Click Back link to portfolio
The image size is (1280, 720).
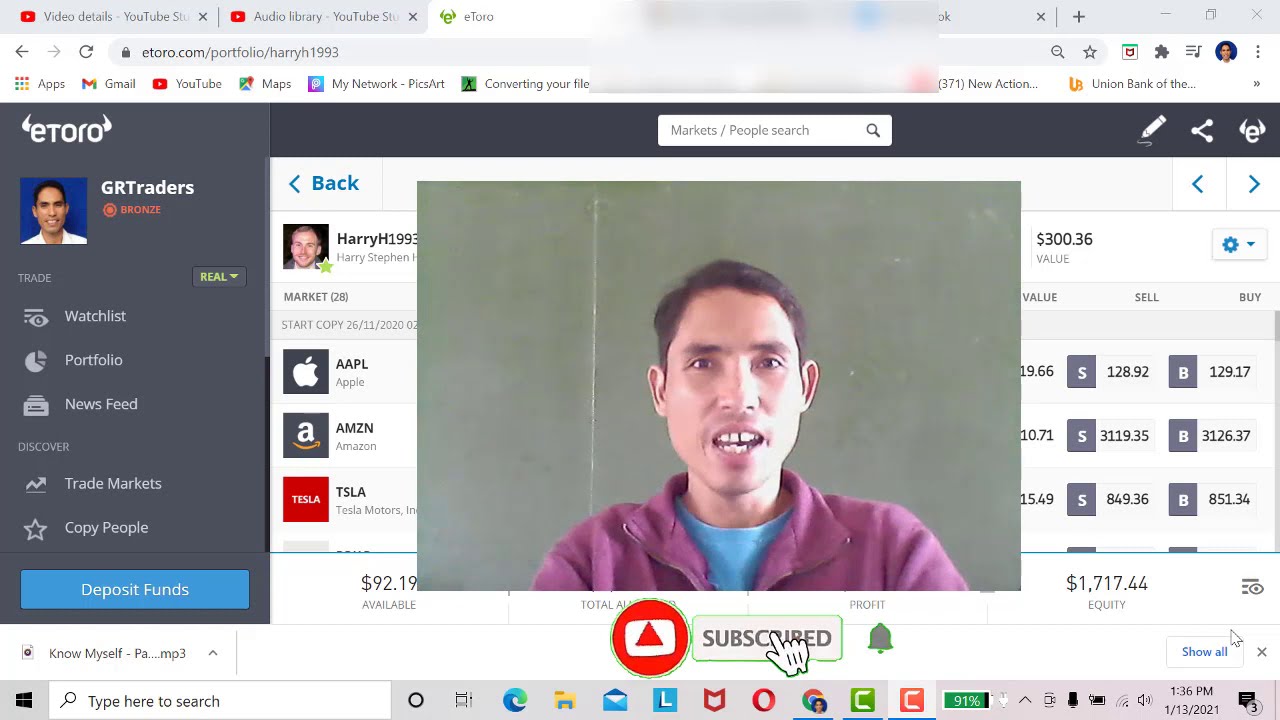coord(323,183)
